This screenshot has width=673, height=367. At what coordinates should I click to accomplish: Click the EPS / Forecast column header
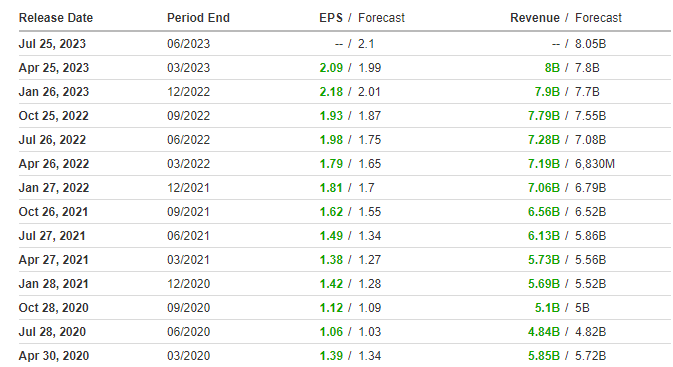[362, 18]
